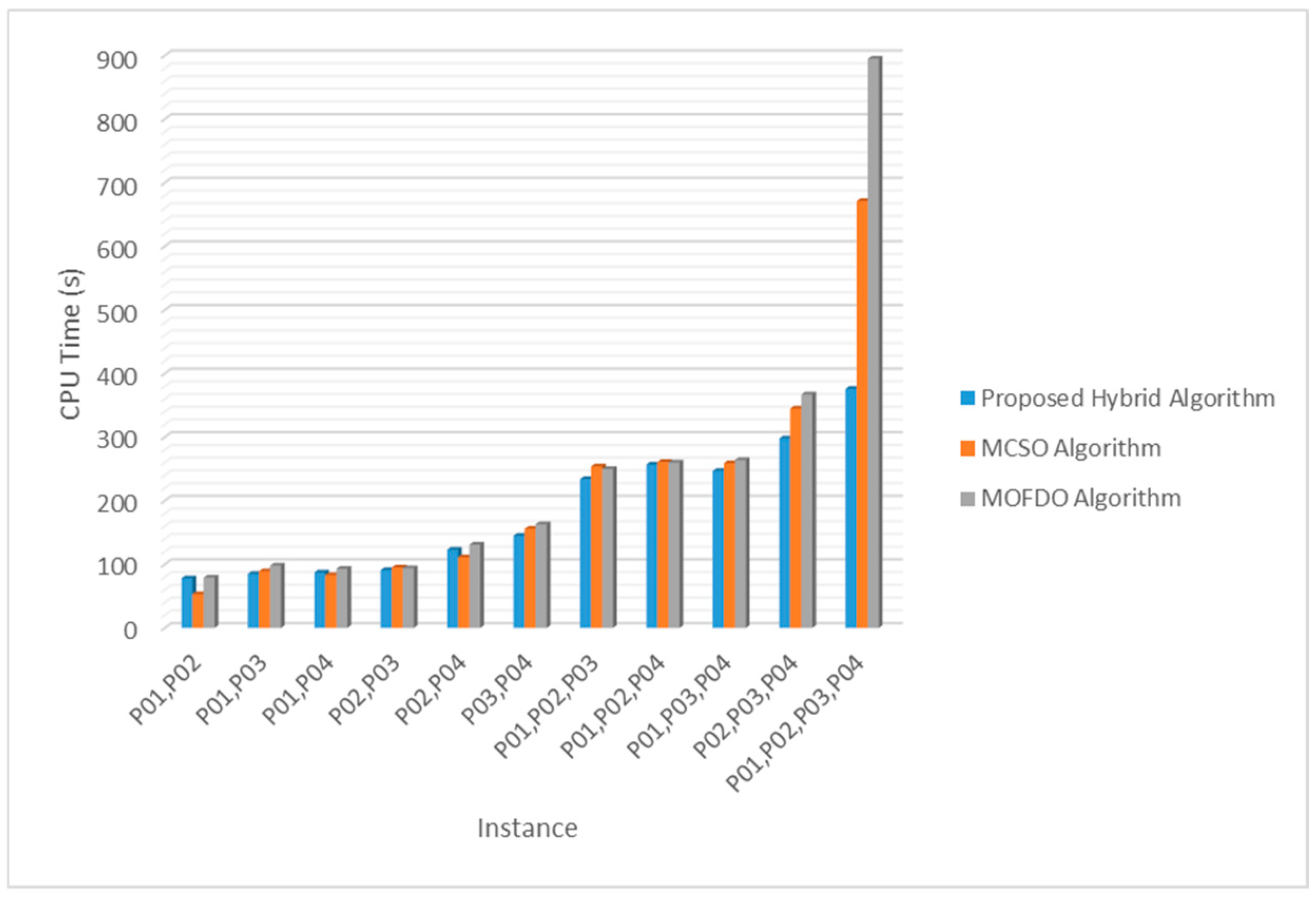The height and width of the screenshot is (899, 1316).
Task: Click the blue Proposed Hybrid Algorithm legend swatch
Action: point(967,398)
